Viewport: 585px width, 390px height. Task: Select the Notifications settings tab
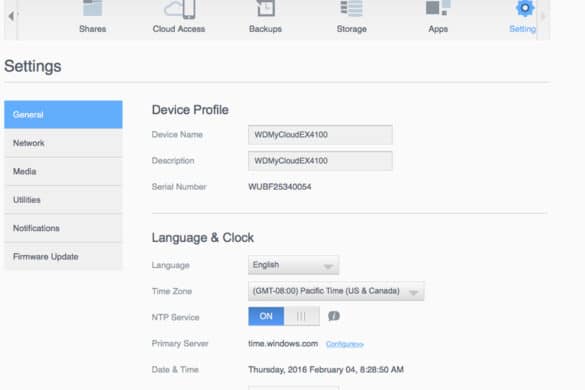pos(63,228)
